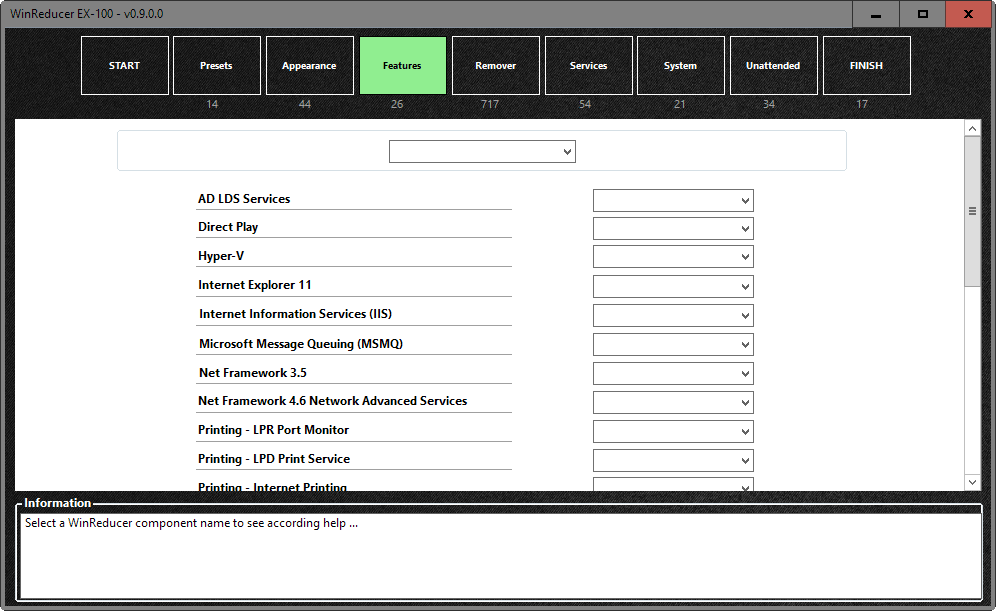This screenshot has height=611, width=996.
Task: Click the AD LDS Services label
Action: (244, 199)
